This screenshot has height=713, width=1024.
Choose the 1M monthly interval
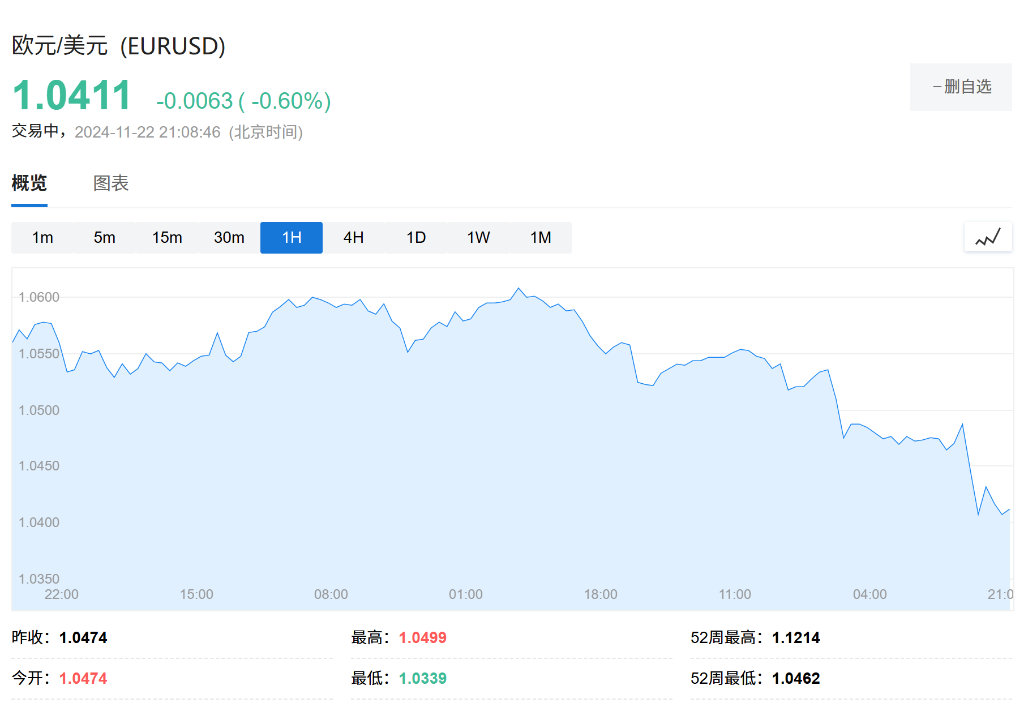click(x=540, y=238)
